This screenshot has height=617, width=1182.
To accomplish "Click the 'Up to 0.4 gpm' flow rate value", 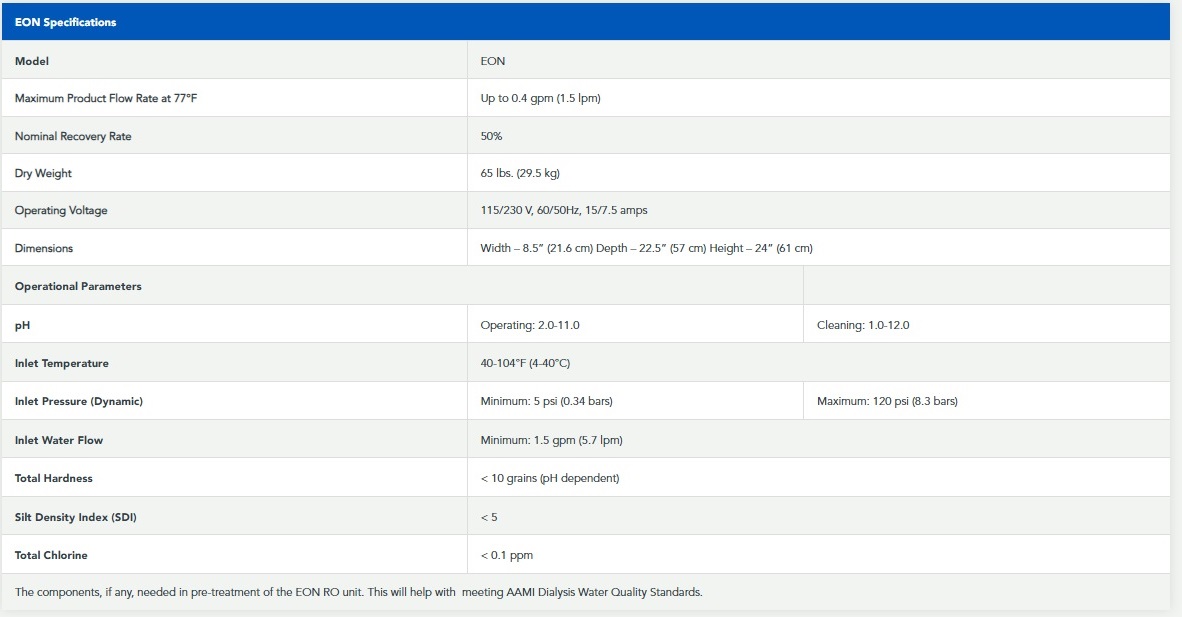I will (x=540, y=98).
